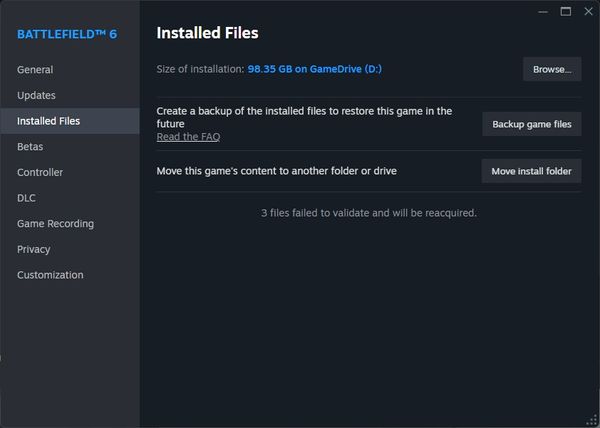Select the Installed Files tab
This screenshot has height=428, width=600.
point(49,121)
